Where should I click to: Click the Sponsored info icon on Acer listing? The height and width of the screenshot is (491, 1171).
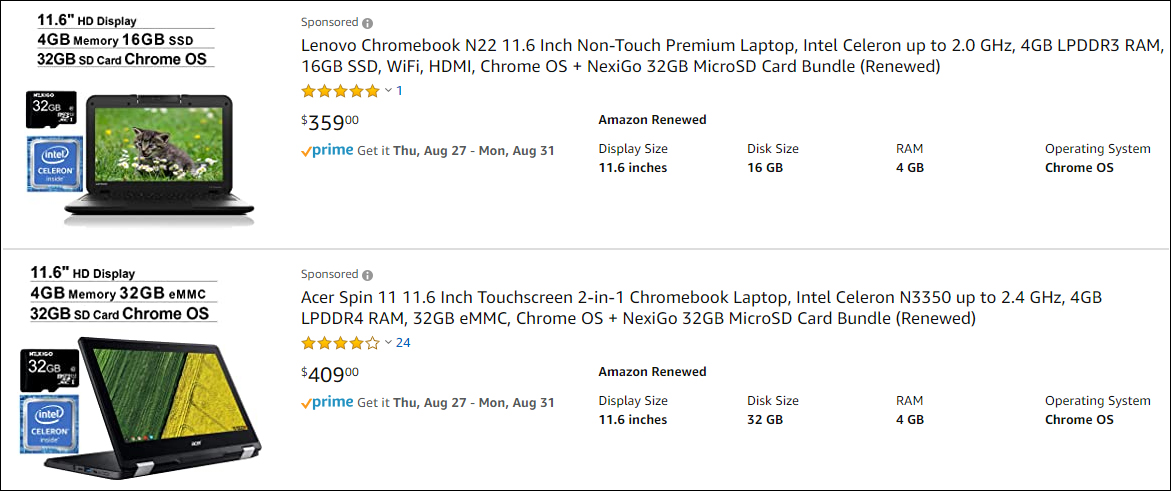point(368,275)
